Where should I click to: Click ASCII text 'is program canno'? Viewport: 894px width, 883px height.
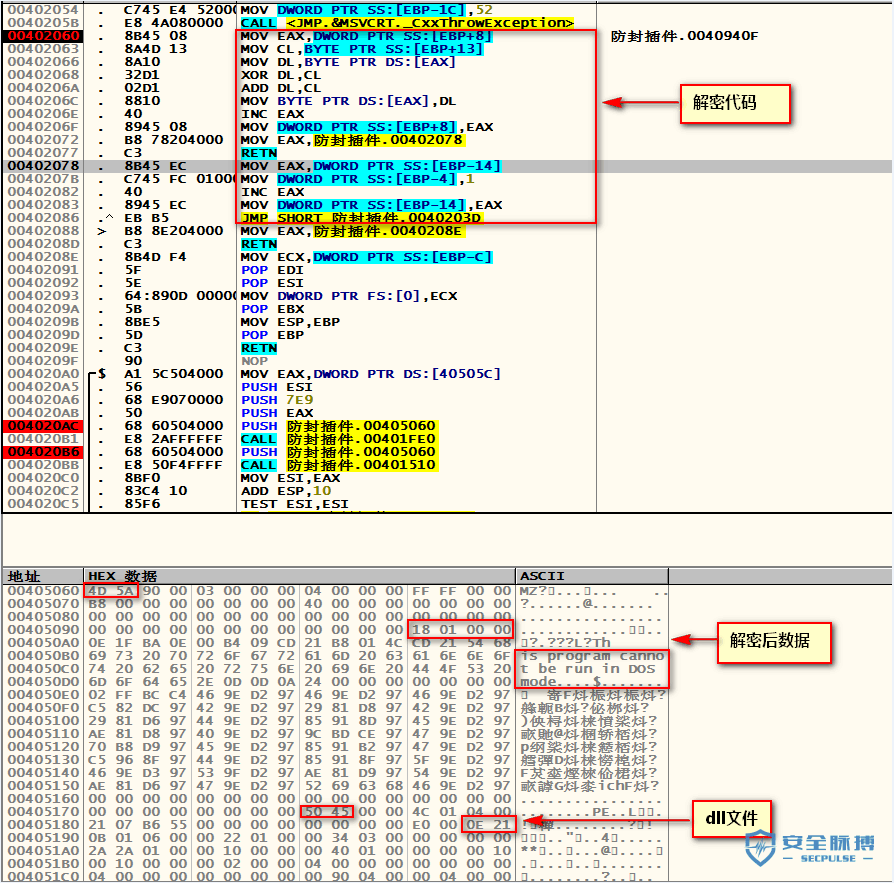click(x=592, y=656)
